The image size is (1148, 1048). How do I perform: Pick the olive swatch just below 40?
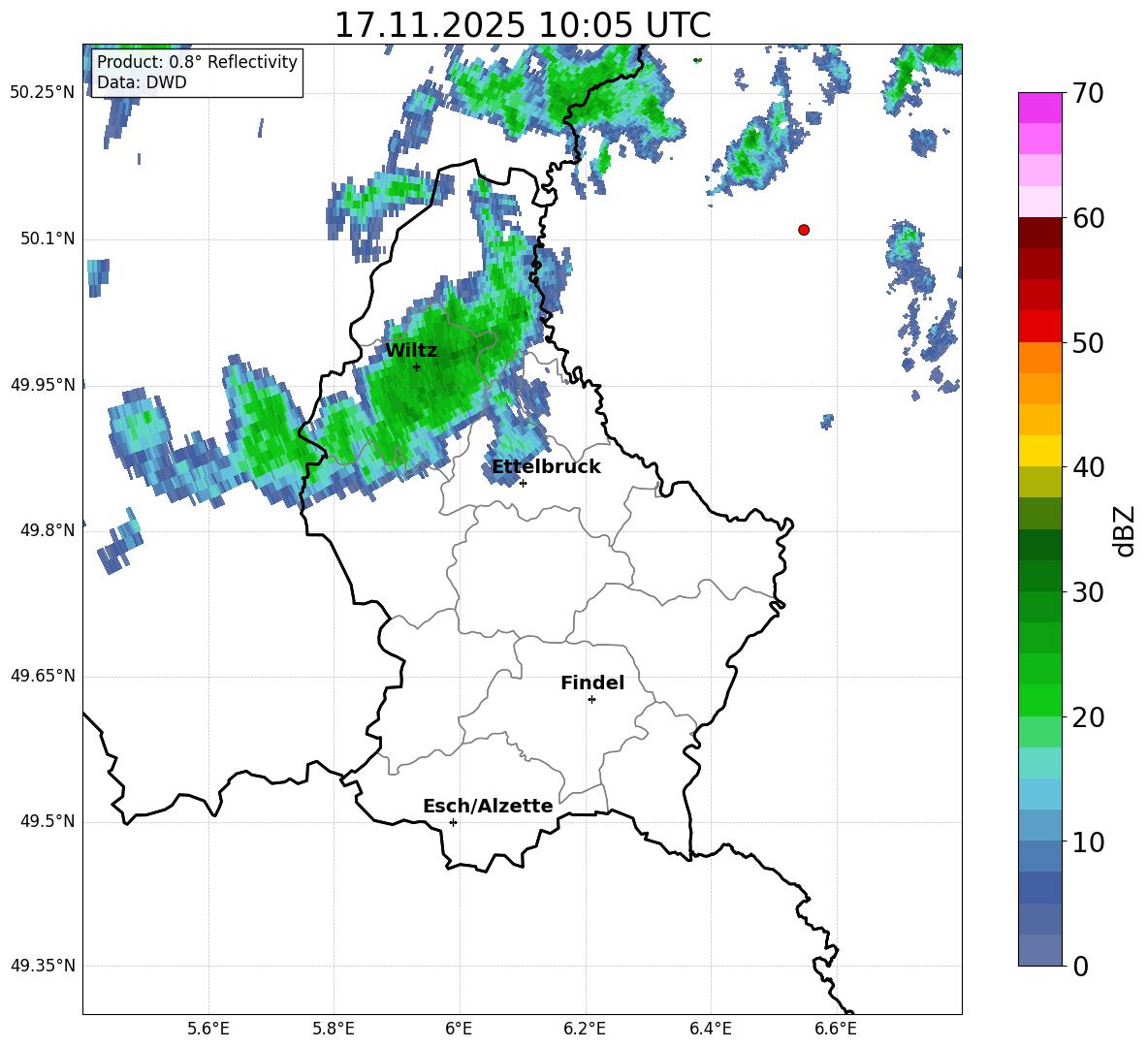pos(1040,482)
